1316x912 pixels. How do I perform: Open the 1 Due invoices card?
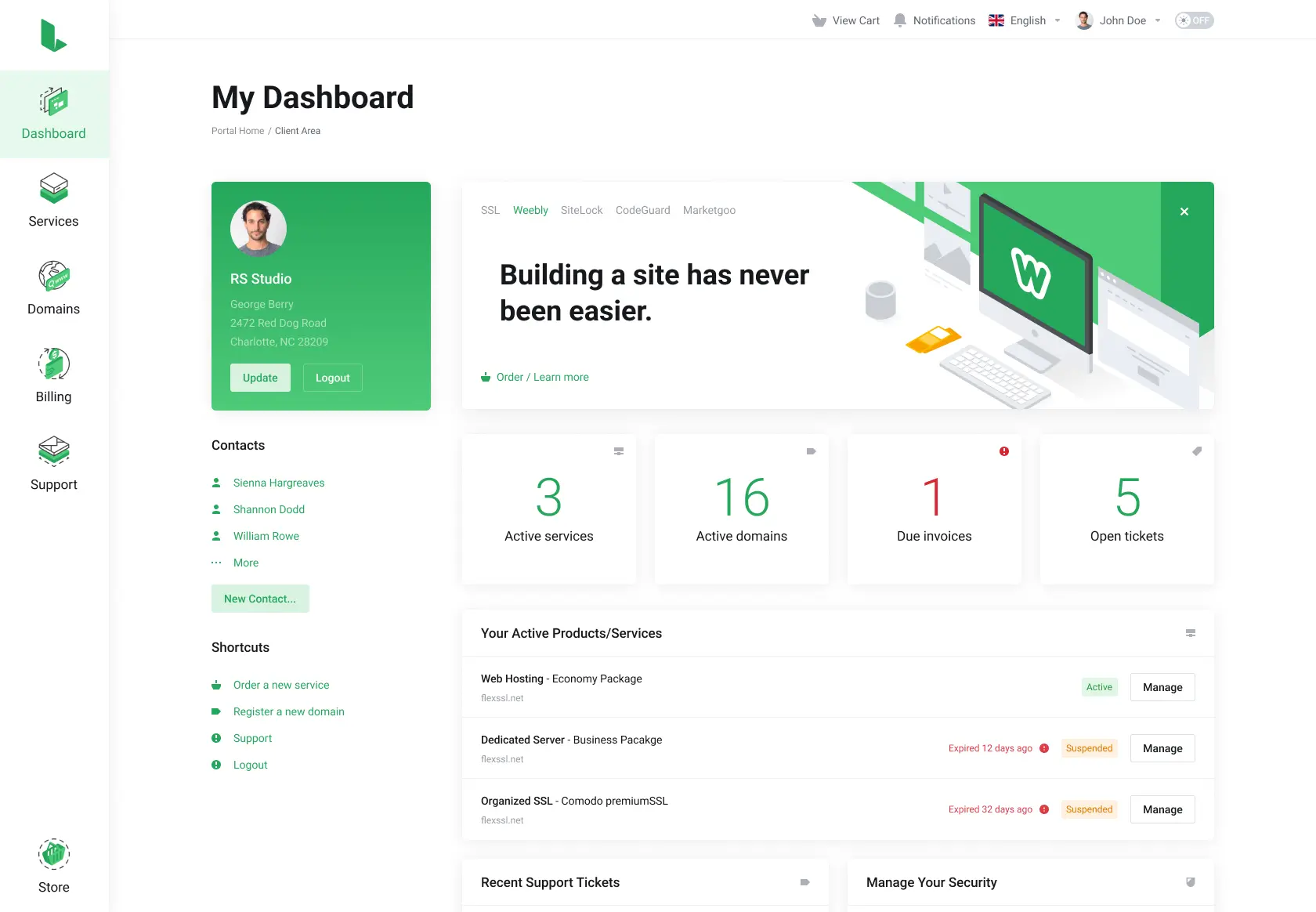[935, 509]
